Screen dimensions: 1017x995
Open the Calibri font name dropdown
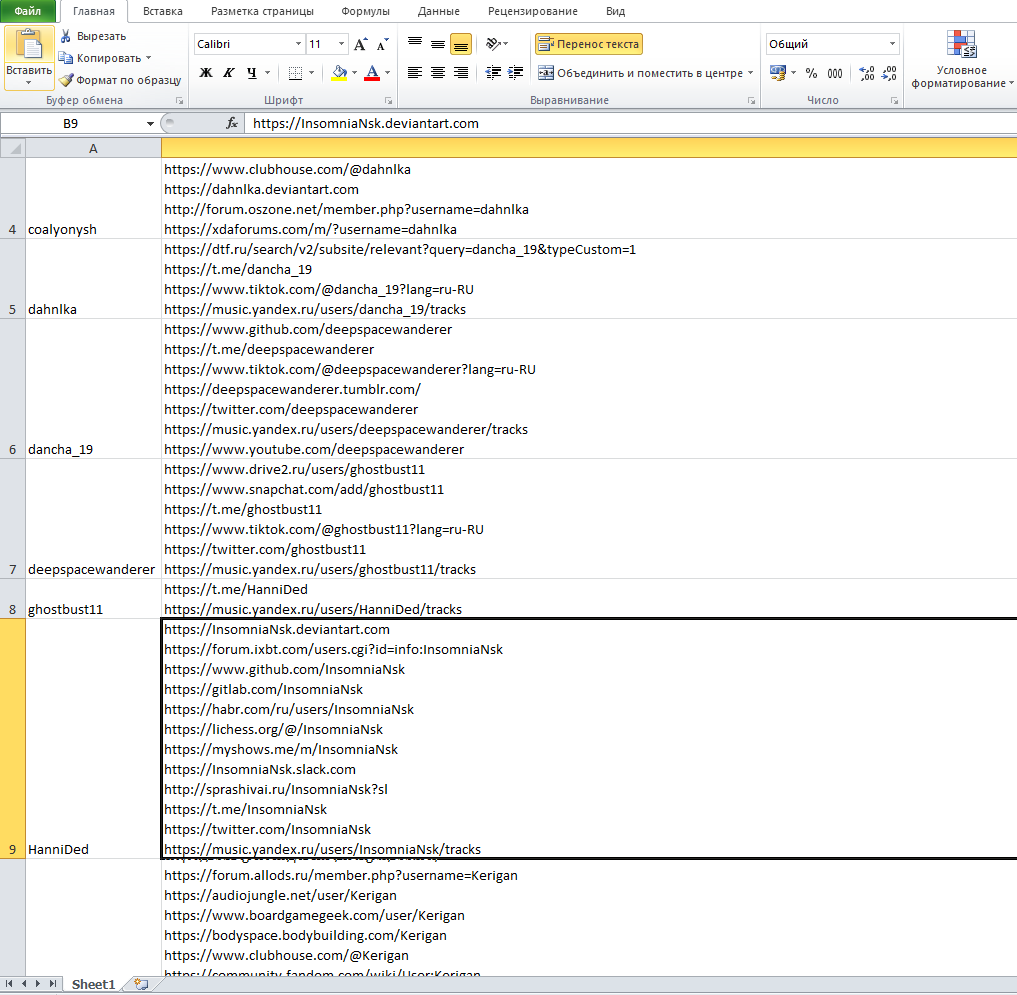coord(298,44)
